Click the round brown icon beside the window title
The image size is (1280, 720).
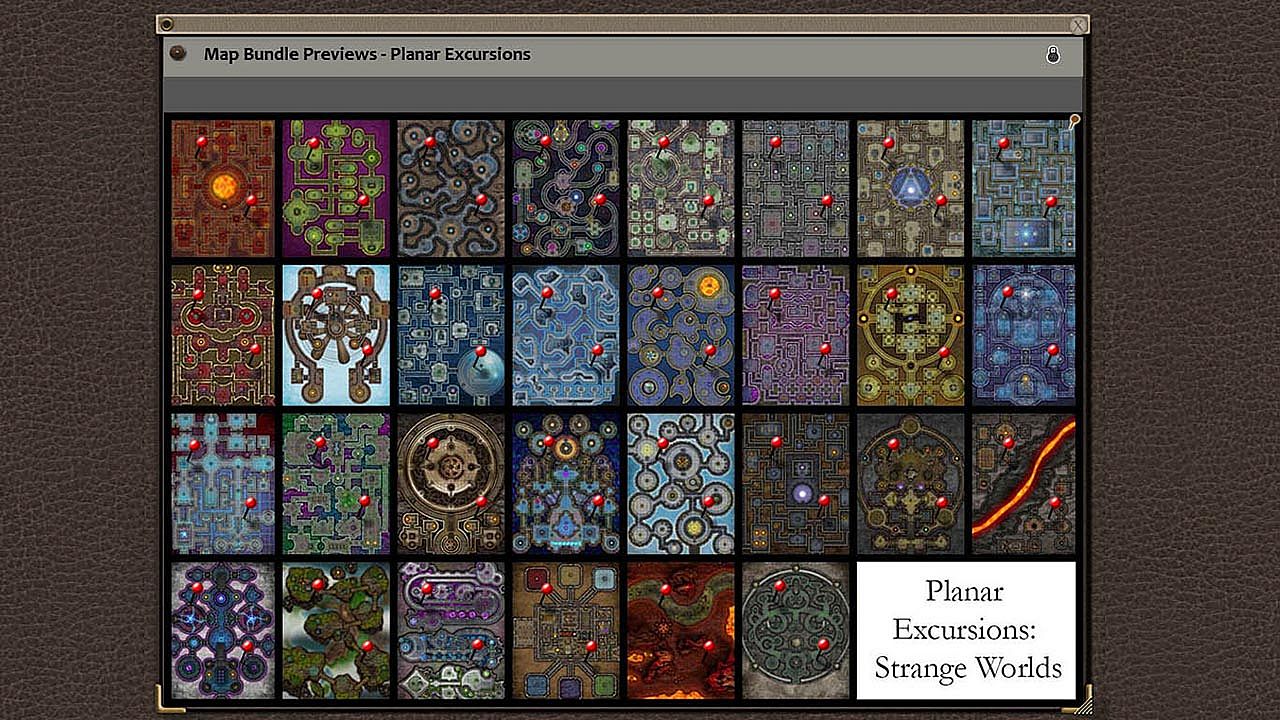click(x=178, y=54)
